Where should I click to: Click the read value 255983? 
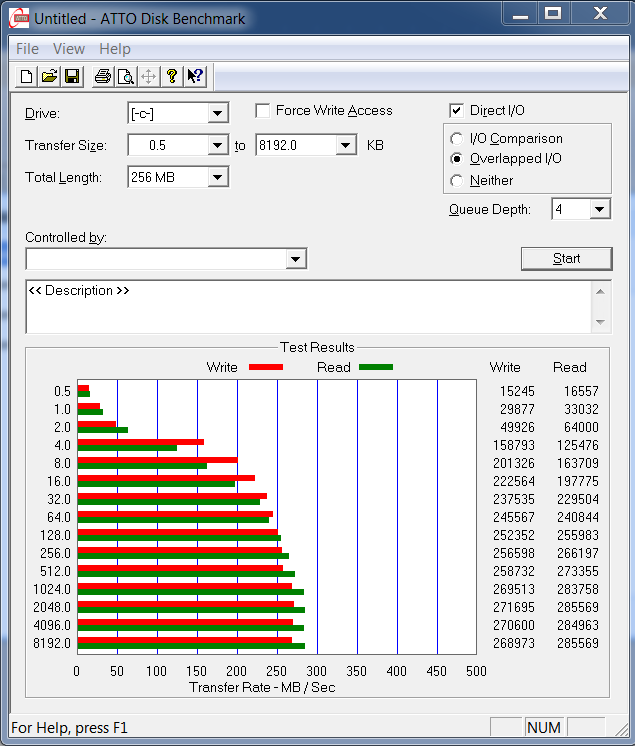pos(577,535)
